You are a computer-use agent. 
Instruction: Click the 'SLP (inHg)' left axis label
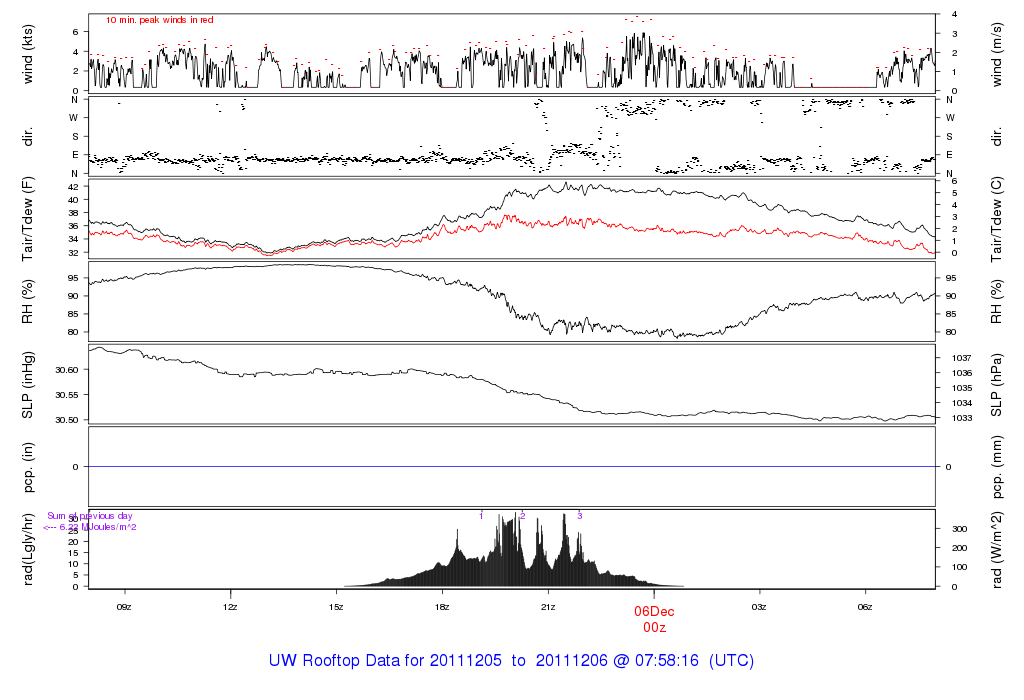28,385
